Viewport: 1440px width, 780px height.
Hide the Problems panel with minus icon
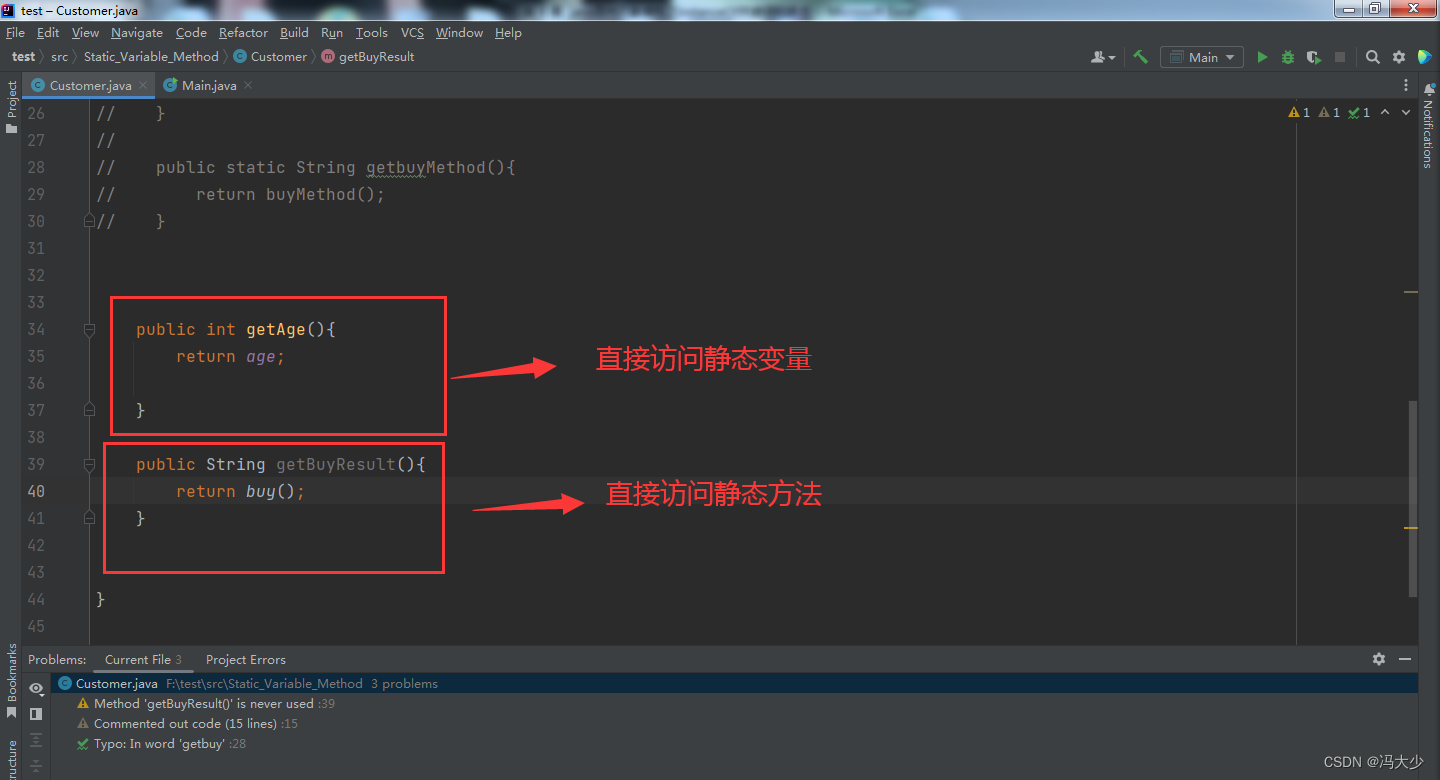click(1405, 659)
